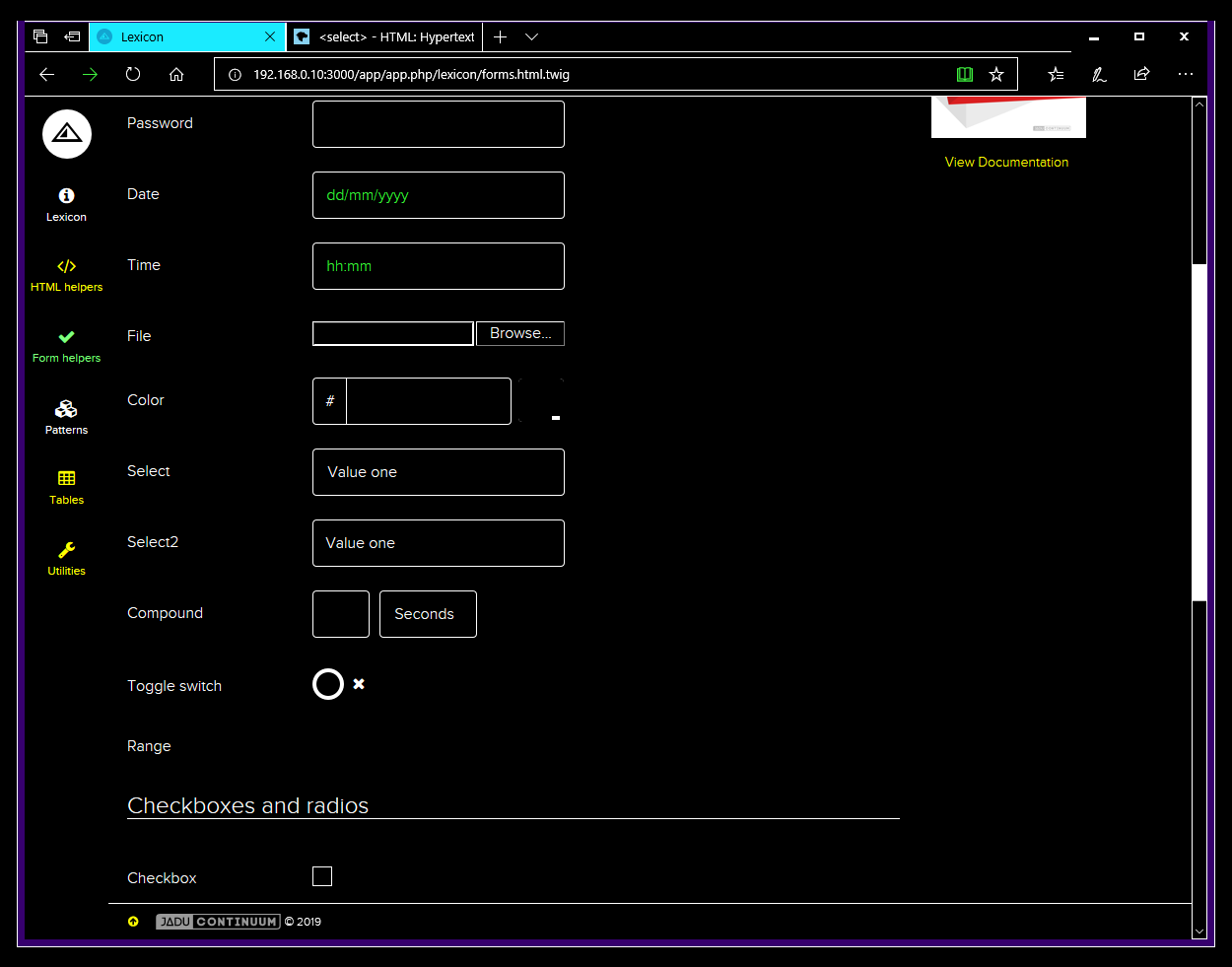Open the tabs you've set aside
1232x967 pixels.
point(40,36)
